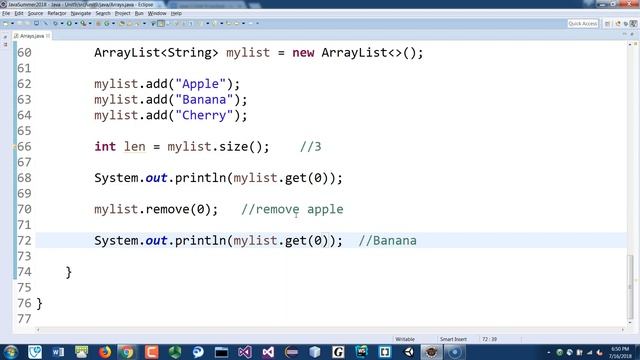Click the Open Type toolbar icon
Viewport: 640px width, 360px height.
coord(122,24)
